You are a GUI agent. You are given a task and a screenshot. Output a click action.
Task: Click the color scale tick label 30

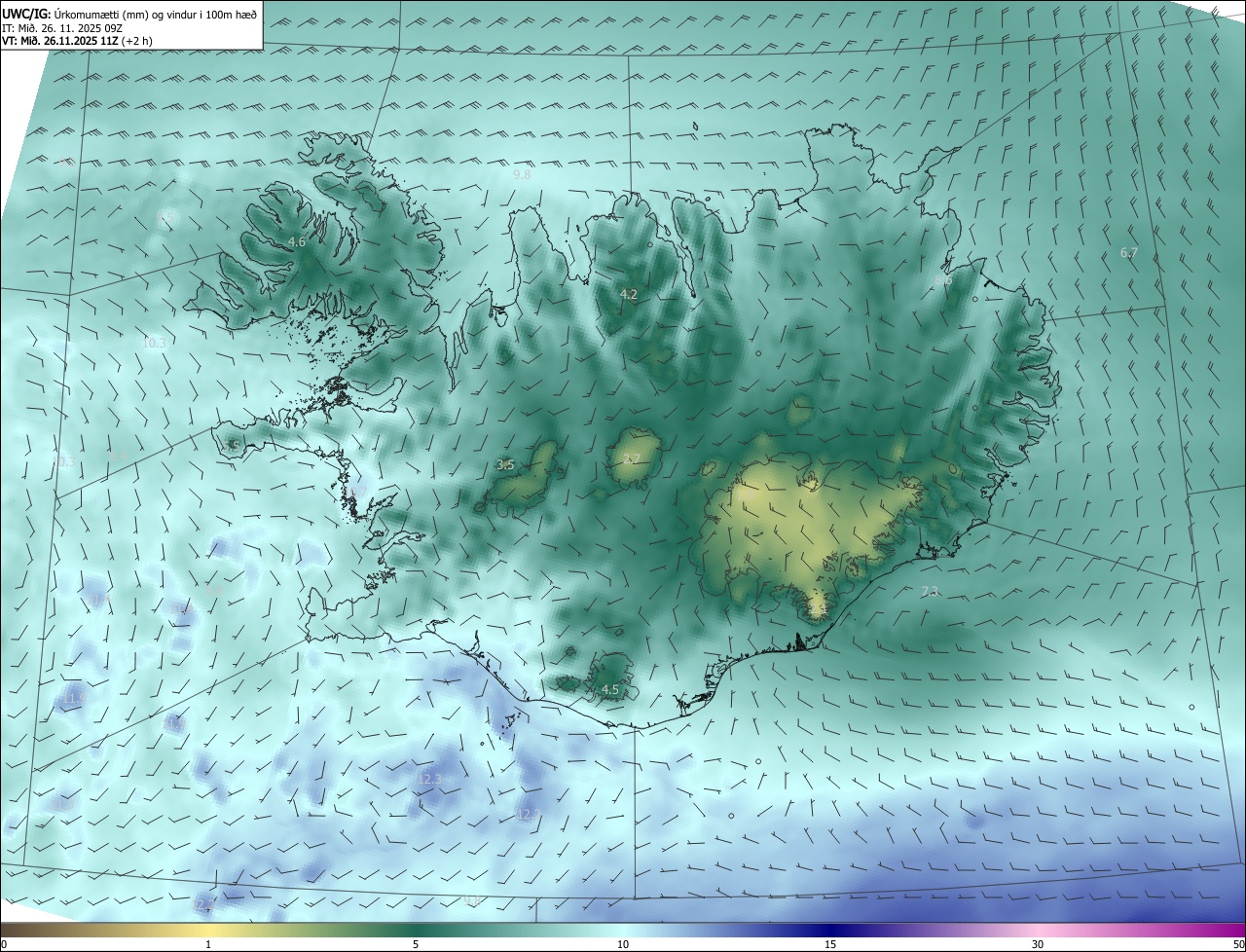pos(1038,944)
